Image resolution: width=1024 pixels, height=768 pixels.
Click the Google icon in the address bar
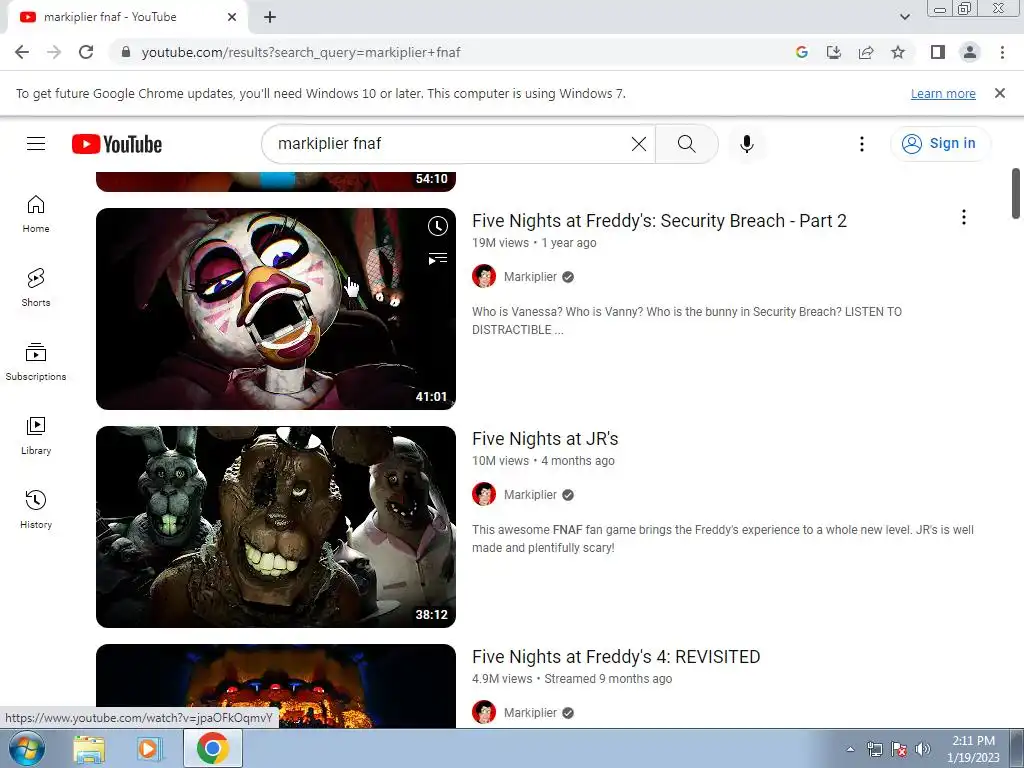pos(802,52)
